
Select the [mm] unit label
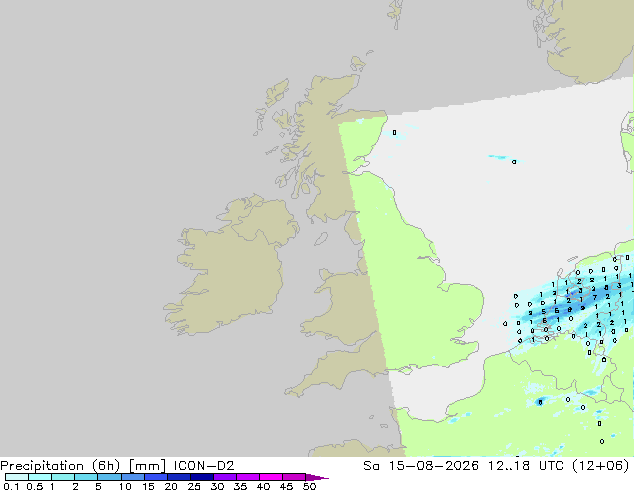coord(147,466)
